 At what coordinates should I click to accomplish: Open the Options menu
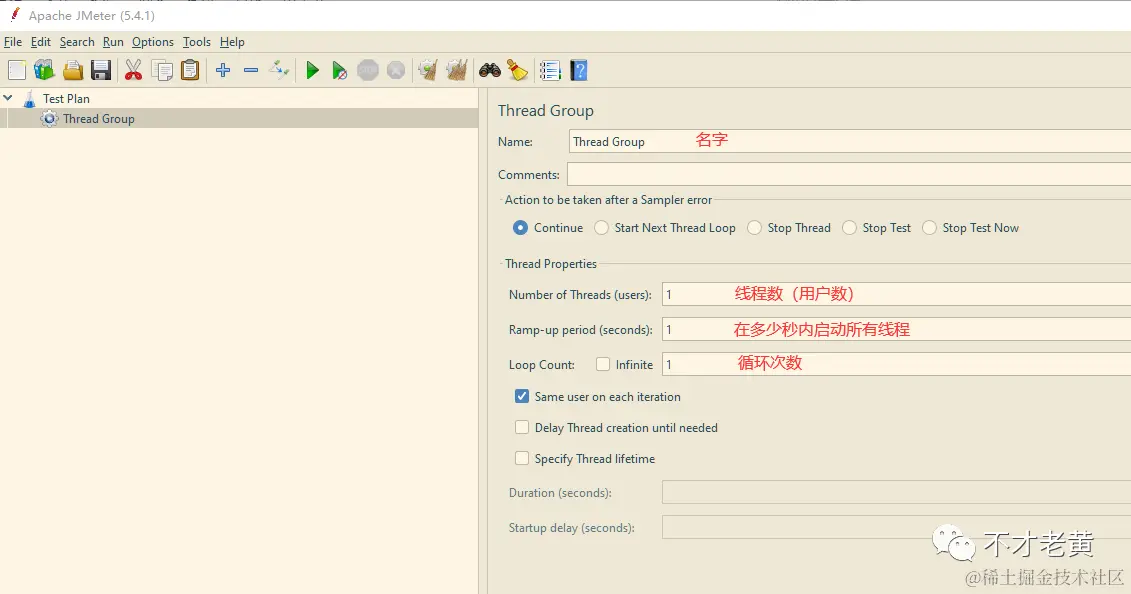click(x=153, y=42)
